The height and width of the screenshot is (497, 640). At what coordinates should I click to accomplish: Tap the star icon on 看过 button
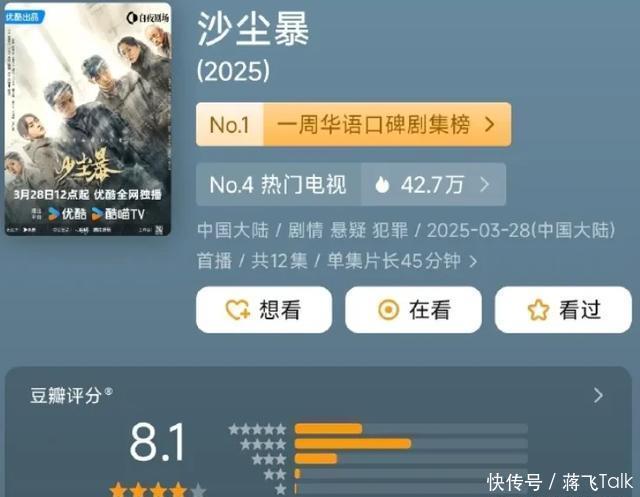538,310
